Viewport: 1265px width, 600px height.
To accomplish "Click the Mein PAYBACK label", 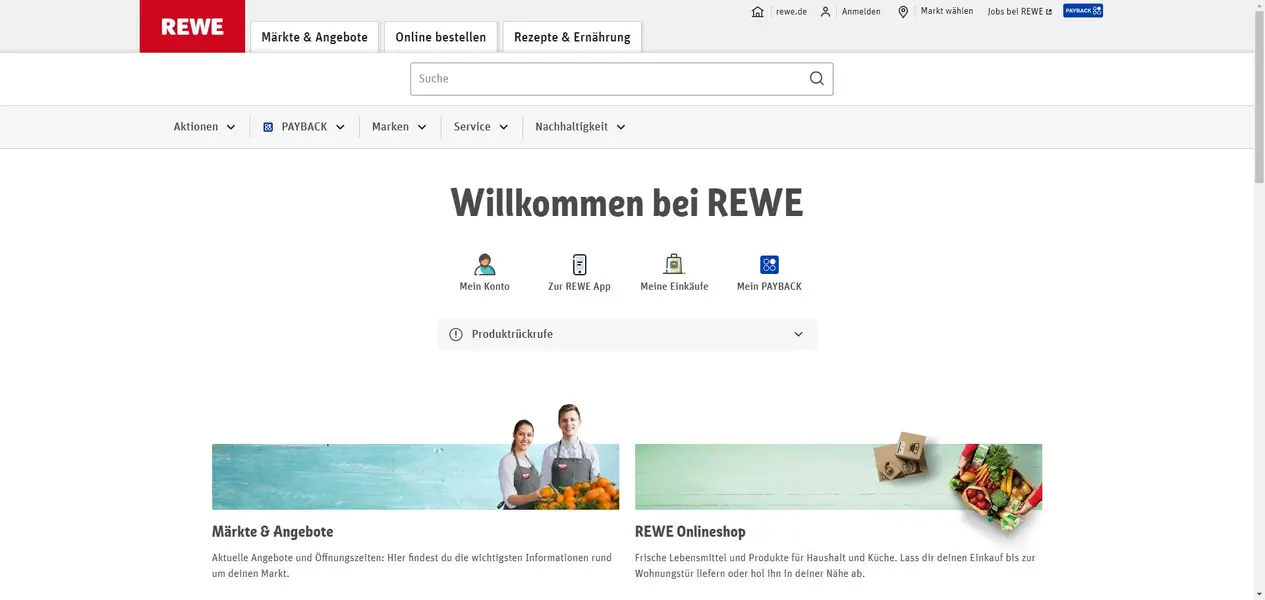I will [769, 287].
